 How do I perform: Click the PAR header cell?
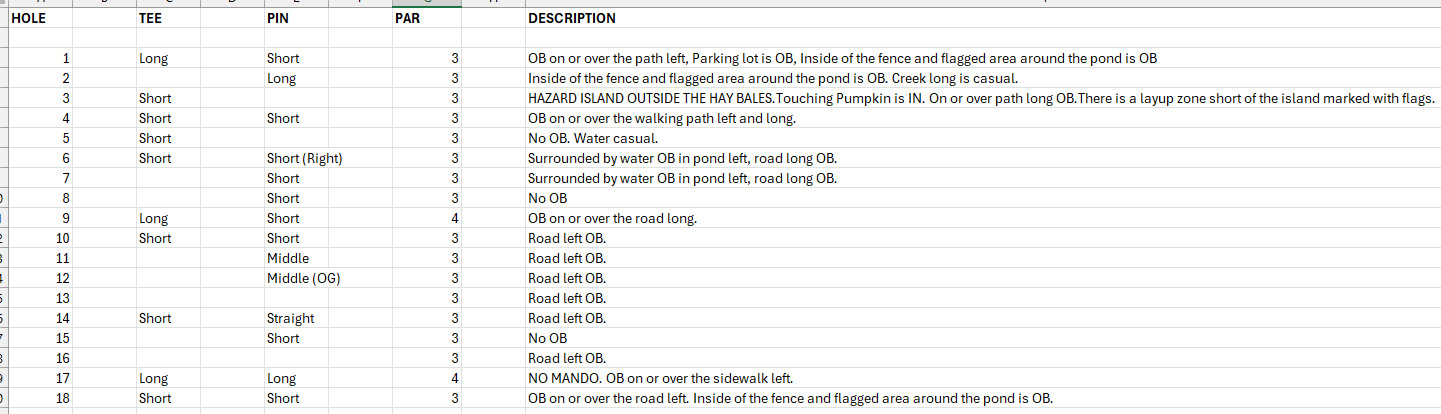pyautogui.click(x=408, y=18)
